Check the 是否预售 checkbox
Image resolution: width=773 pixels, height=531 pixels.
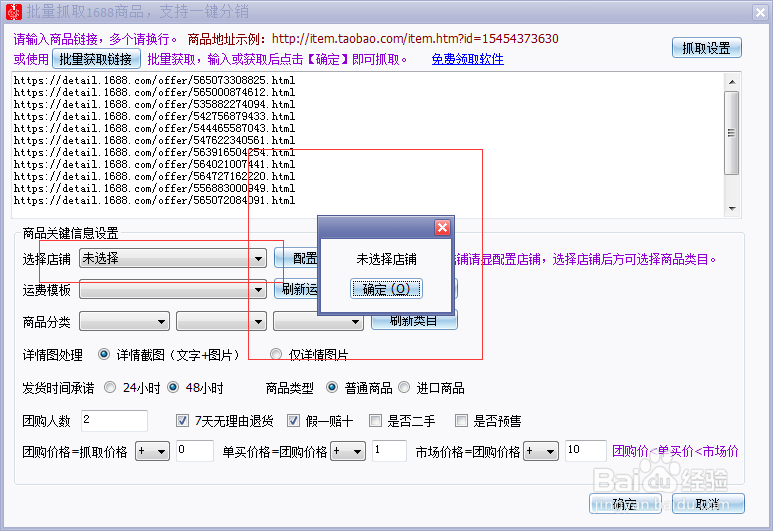click(x=461, y=421)
